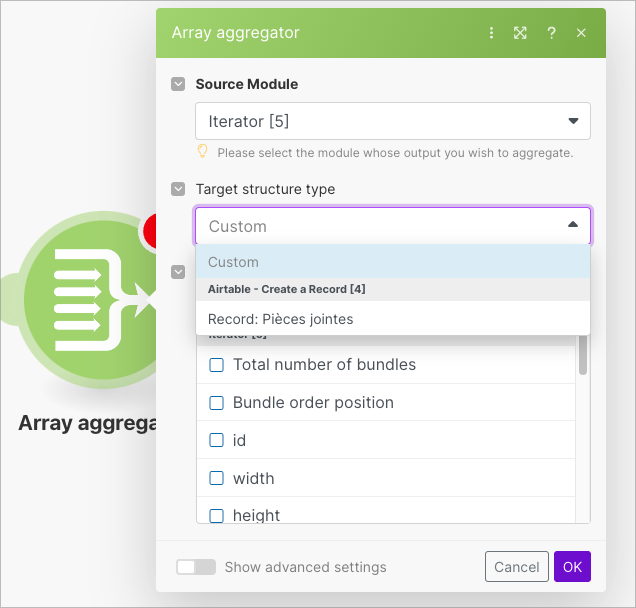
Task: Collapse the Target structure type section
Action: (x=178, y=189)
